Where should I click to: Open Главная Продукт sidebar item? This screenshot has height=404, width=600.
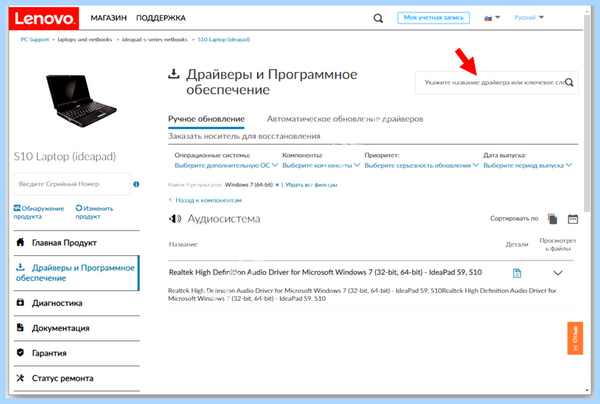pyautogui.click(x=77, y=243)
